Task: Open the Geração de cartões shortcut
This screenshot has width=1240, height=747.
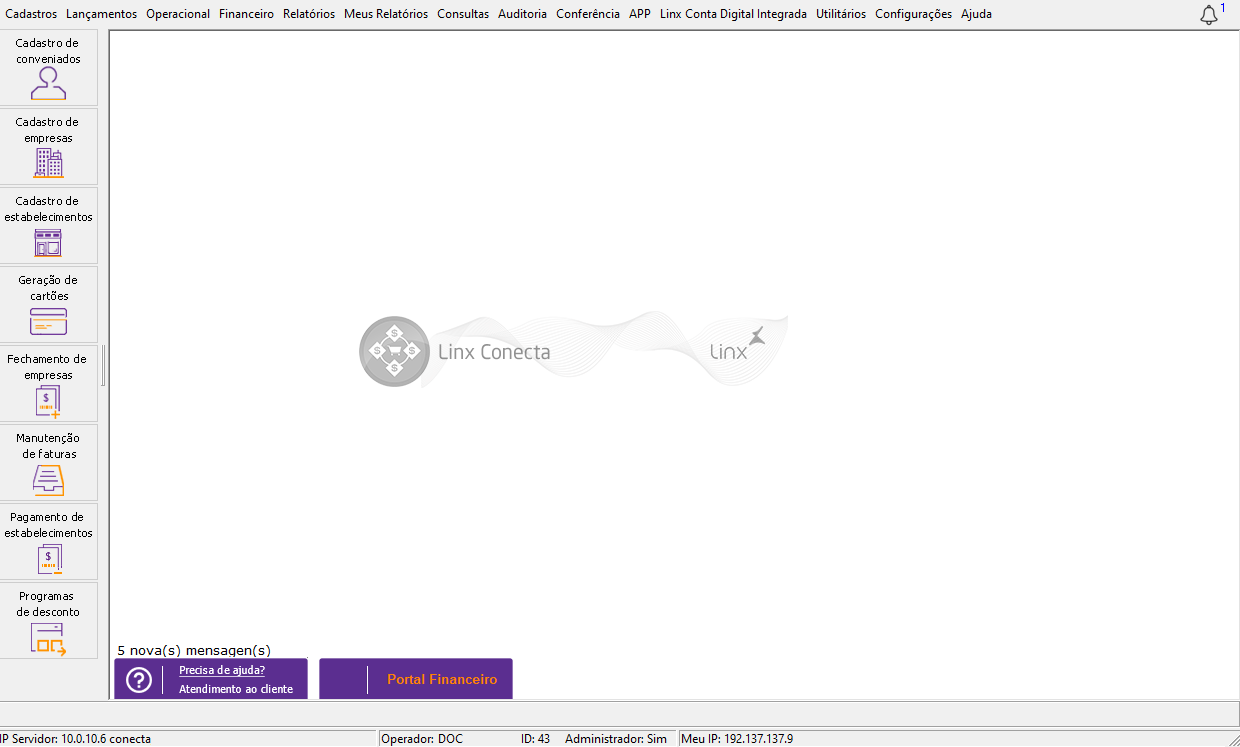Action: [48, 305]
